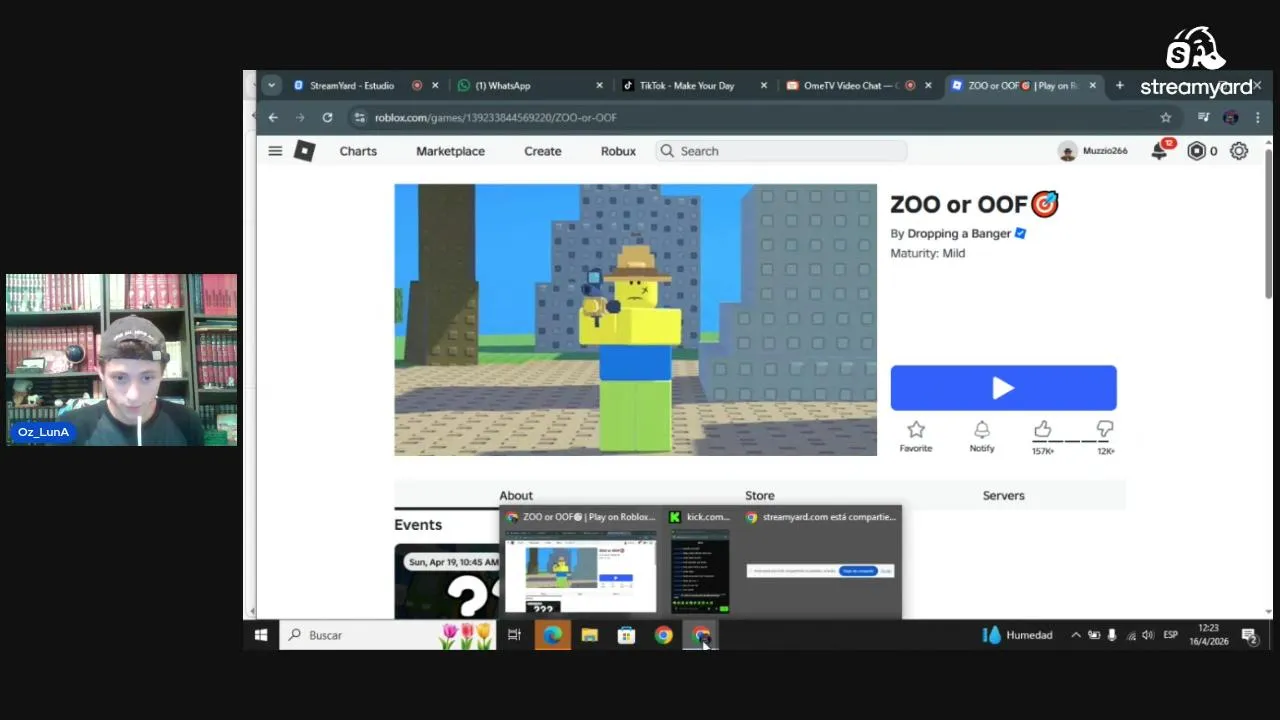Switch to the TikTok - Make Your Day tab
This screenshot has width=1280, height=720.
695,85
